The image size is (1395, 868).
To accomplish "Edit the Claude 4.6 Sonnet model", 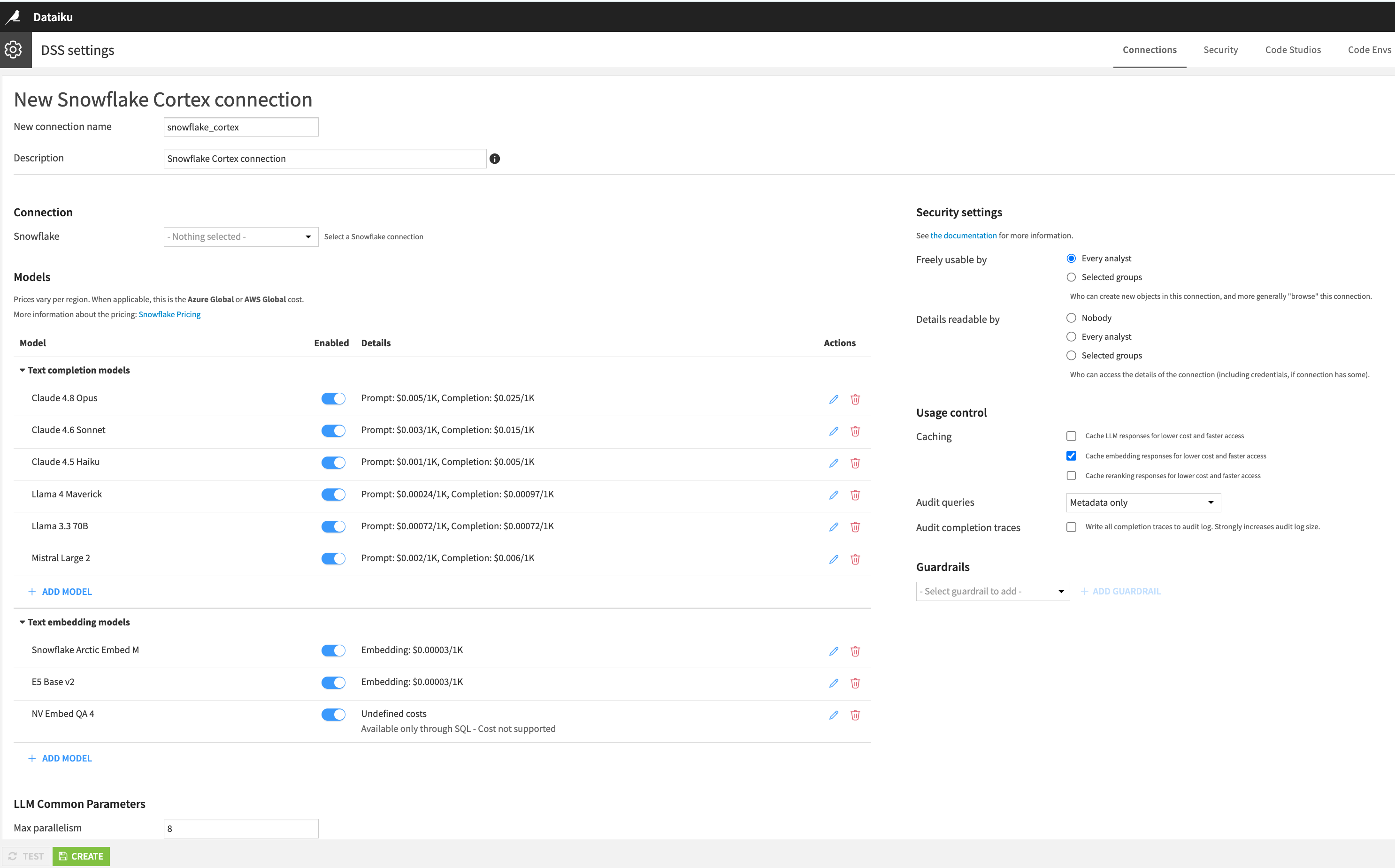I will click(x=833, y=431).
